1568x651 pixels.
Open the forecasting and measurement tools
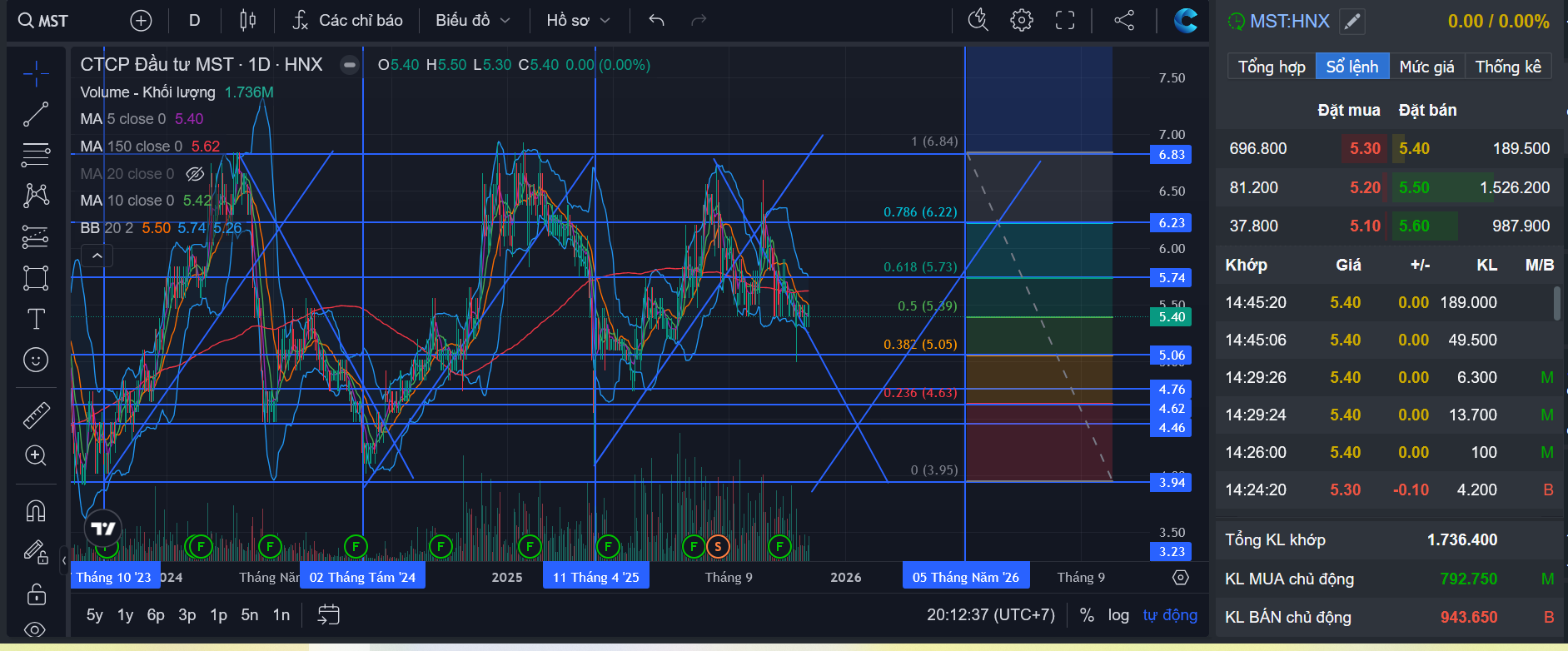(36, 237)
